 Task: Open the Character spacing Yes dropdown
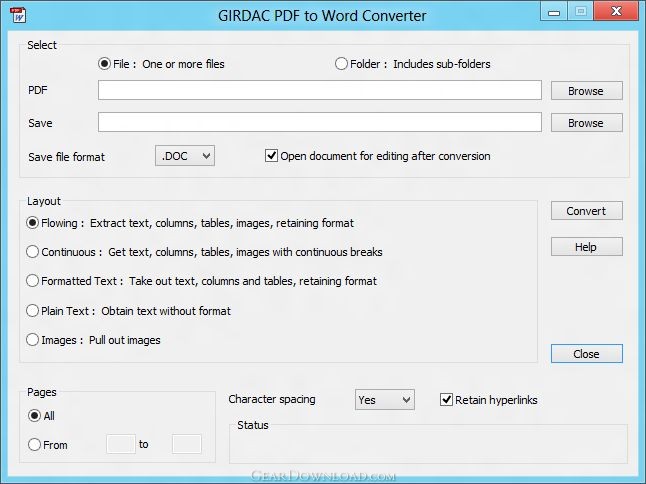pos(385,400)
